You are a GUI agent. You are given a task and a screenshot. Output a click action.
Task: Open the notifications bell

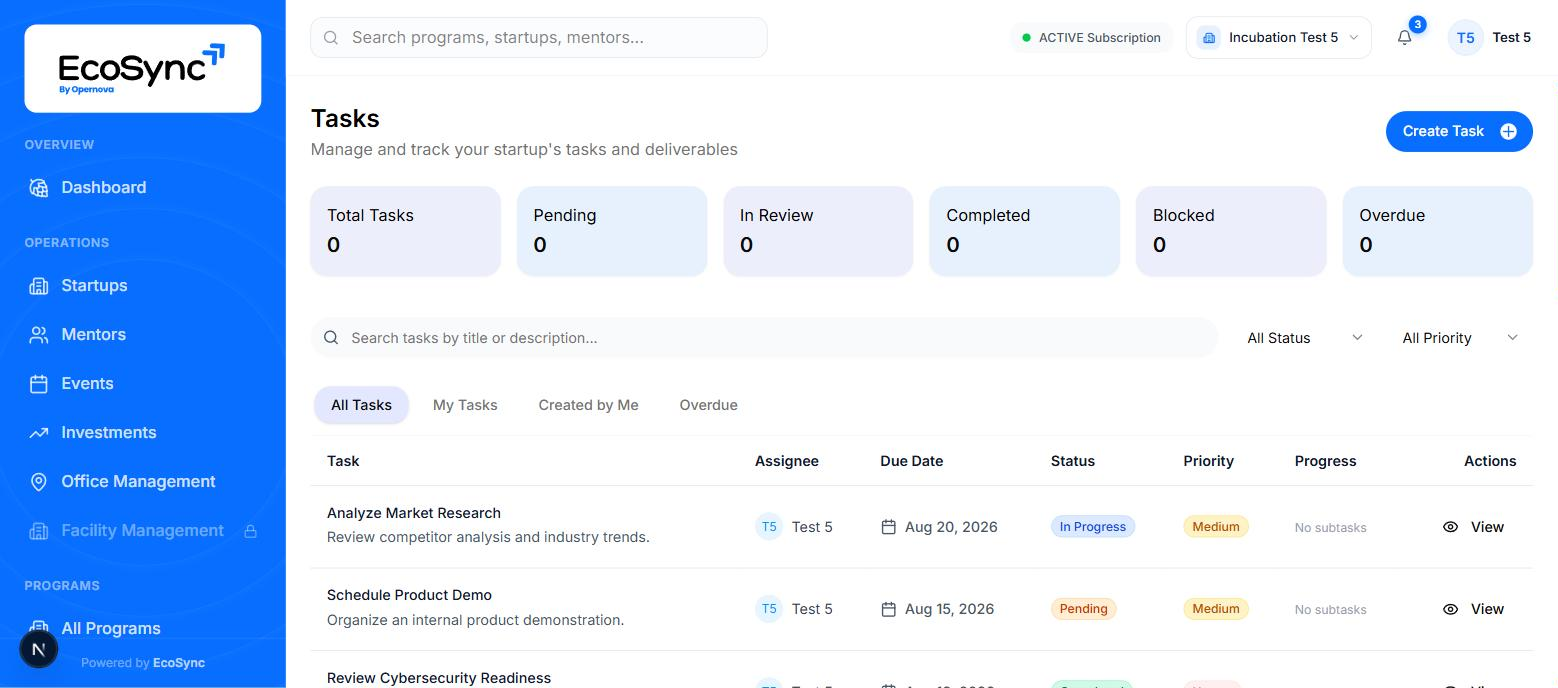coord(1405,38)
